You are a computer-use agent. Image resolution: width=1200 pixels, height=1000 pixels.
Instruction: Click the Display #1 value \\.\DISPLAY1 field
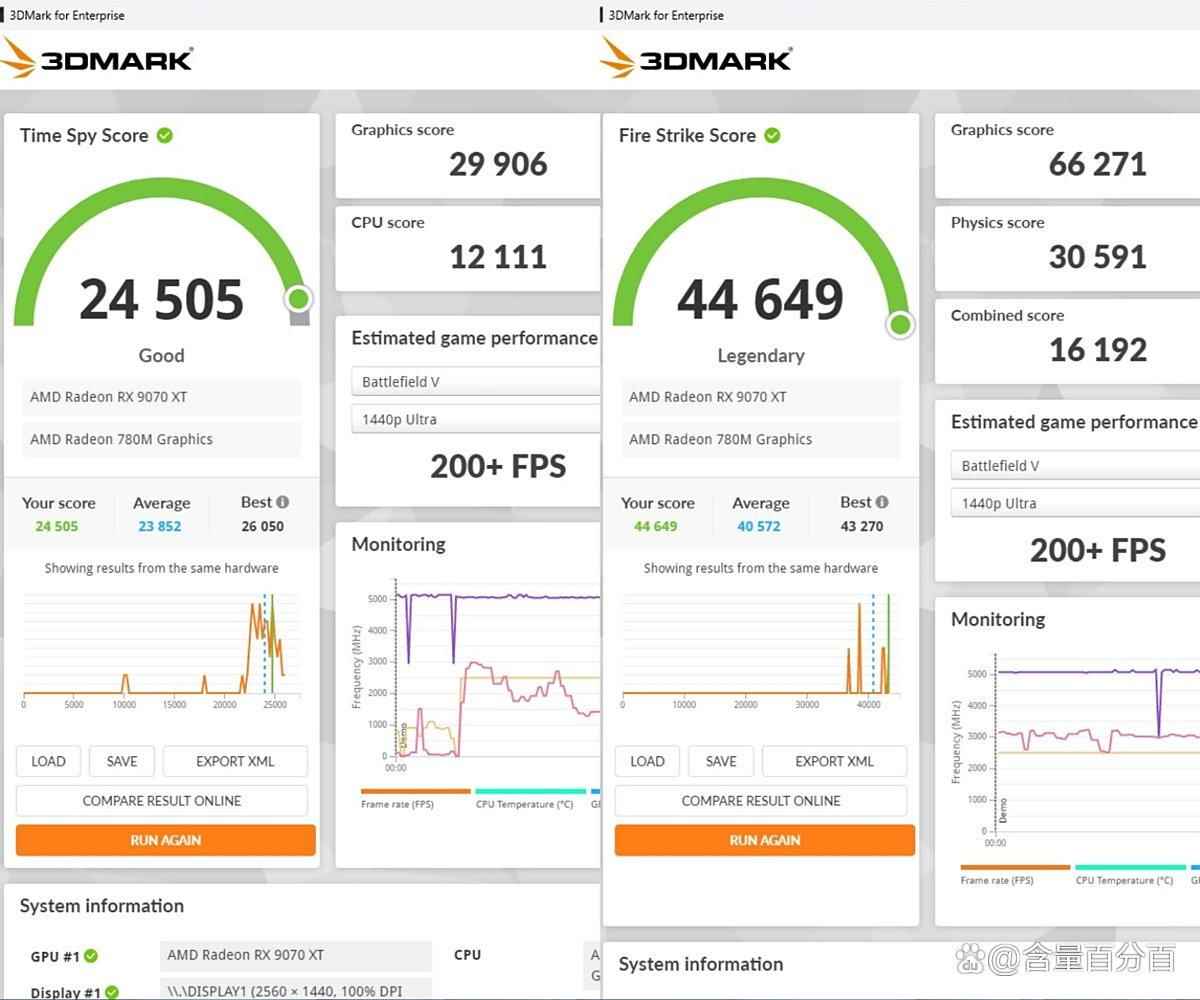pos(296,989)
